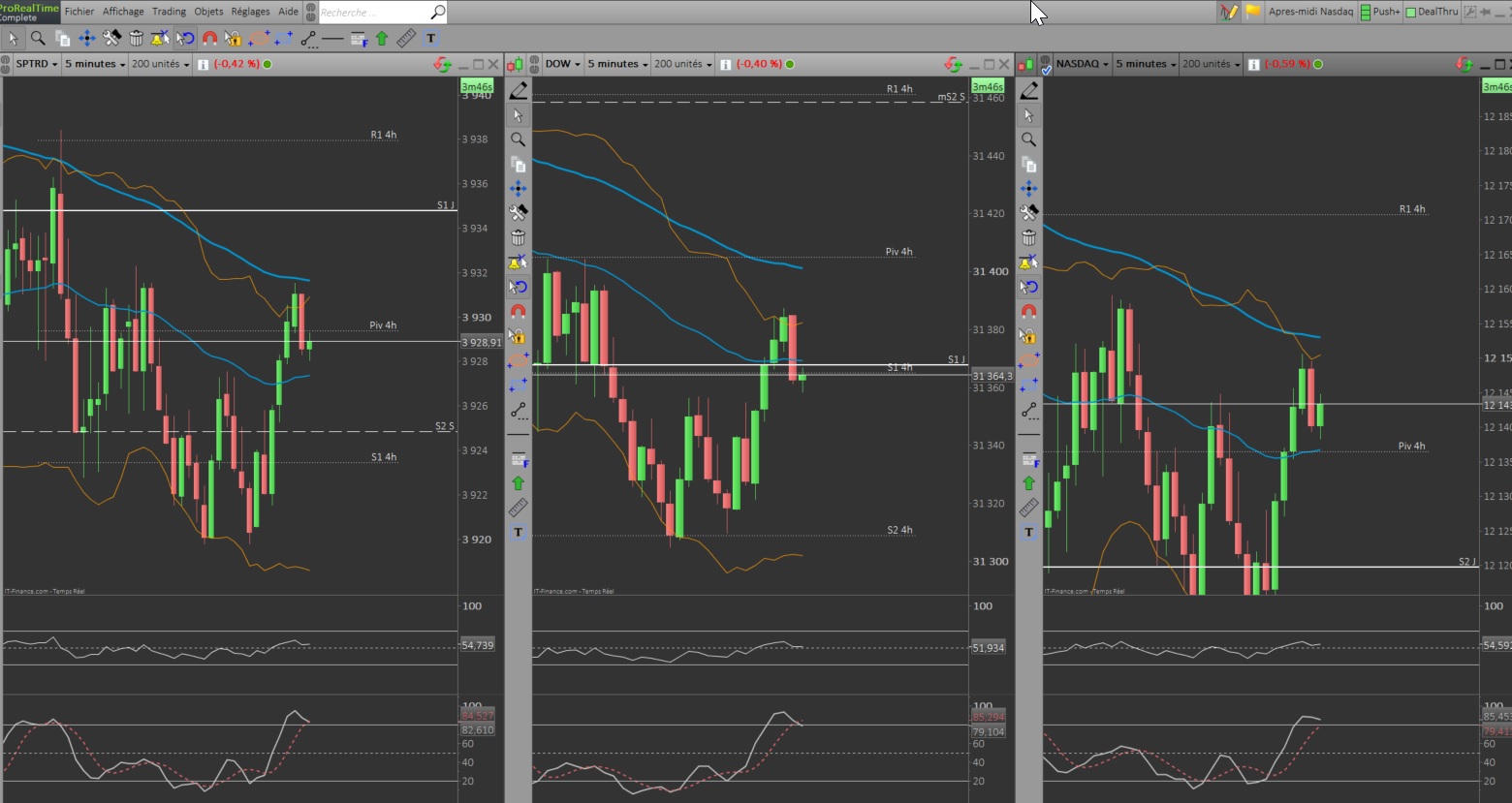Open the Réglages menu
Viewport: 1512px width, 803px height.
click(250, 12)
